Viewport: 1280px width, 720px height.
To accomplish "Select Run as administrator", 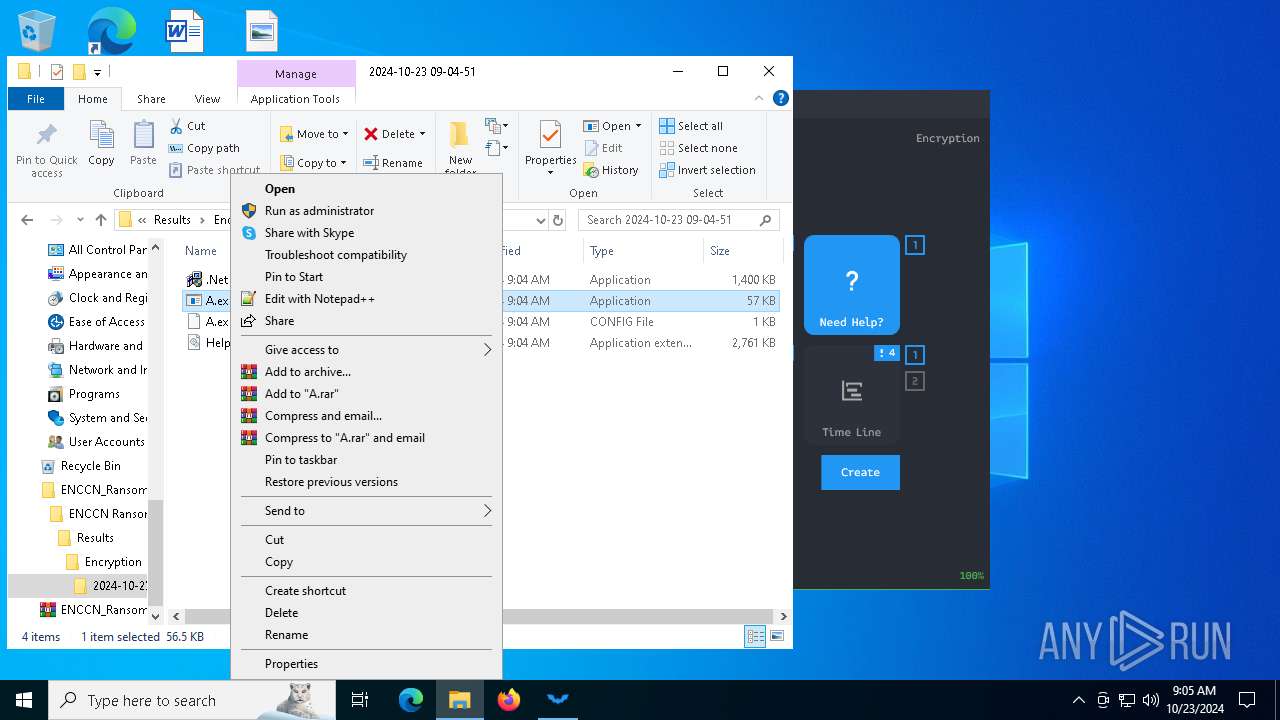I will click(x=366, y=211).
